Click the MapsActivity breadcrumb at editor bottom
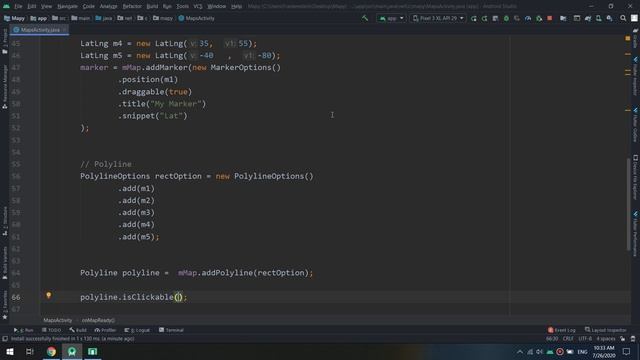The width and height of the screenshot is (640, 360). 58,320
